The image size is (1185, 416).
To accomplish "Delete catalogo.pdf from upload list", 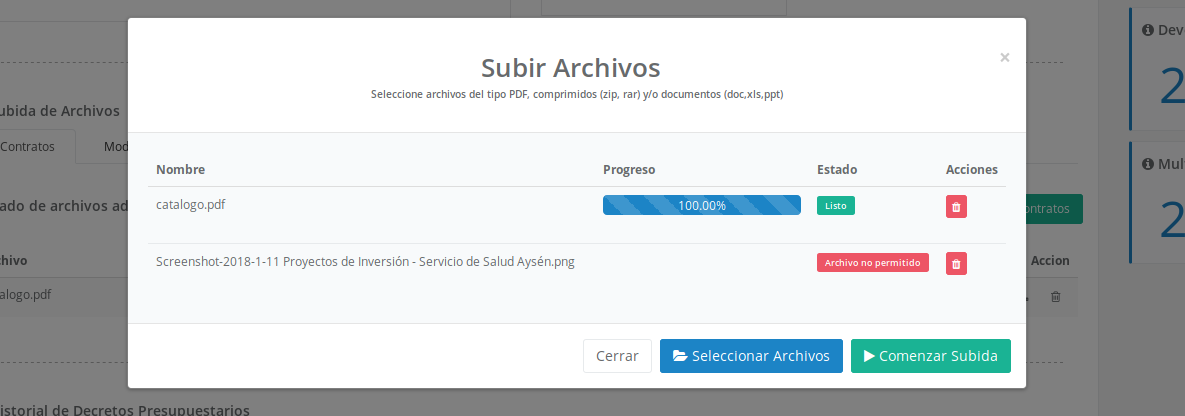I will [956, 206].
